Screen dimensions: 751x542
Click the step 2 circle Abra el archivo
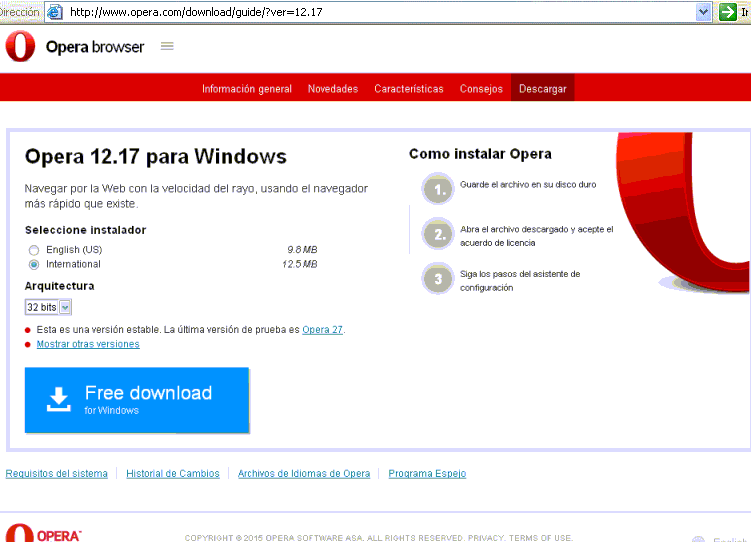pyautogui.click(x=438, y=234)
